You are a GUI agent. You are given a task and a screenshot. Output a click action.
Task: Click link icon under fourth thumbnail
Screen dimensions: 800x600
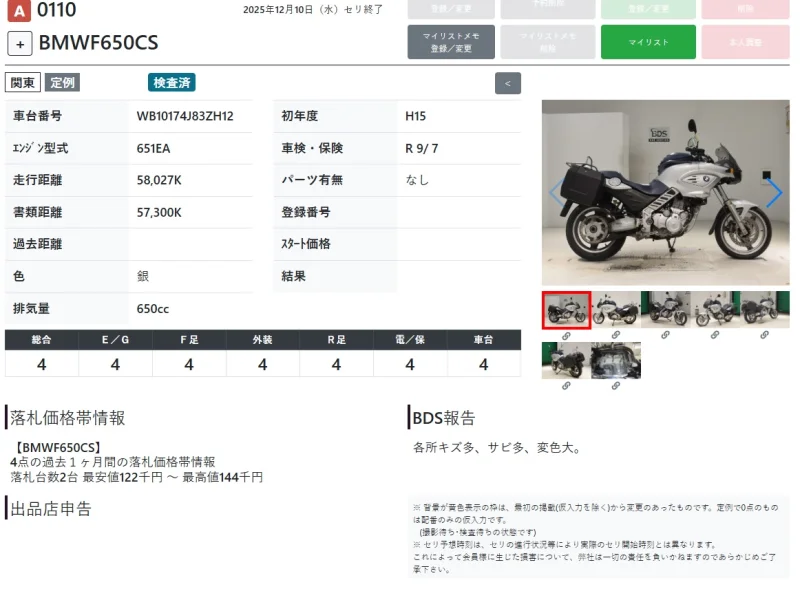coord(715,335)
